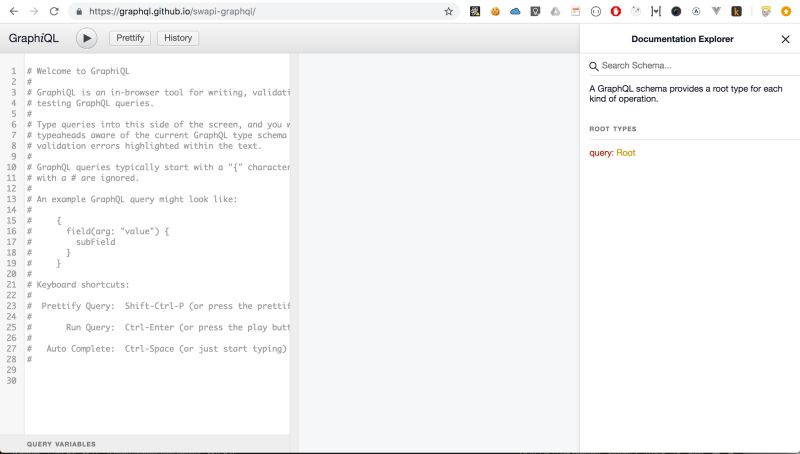Click the 'An example GraphQL query' line
The width and height of the screenshot is (800, 454).
point(132,199)
